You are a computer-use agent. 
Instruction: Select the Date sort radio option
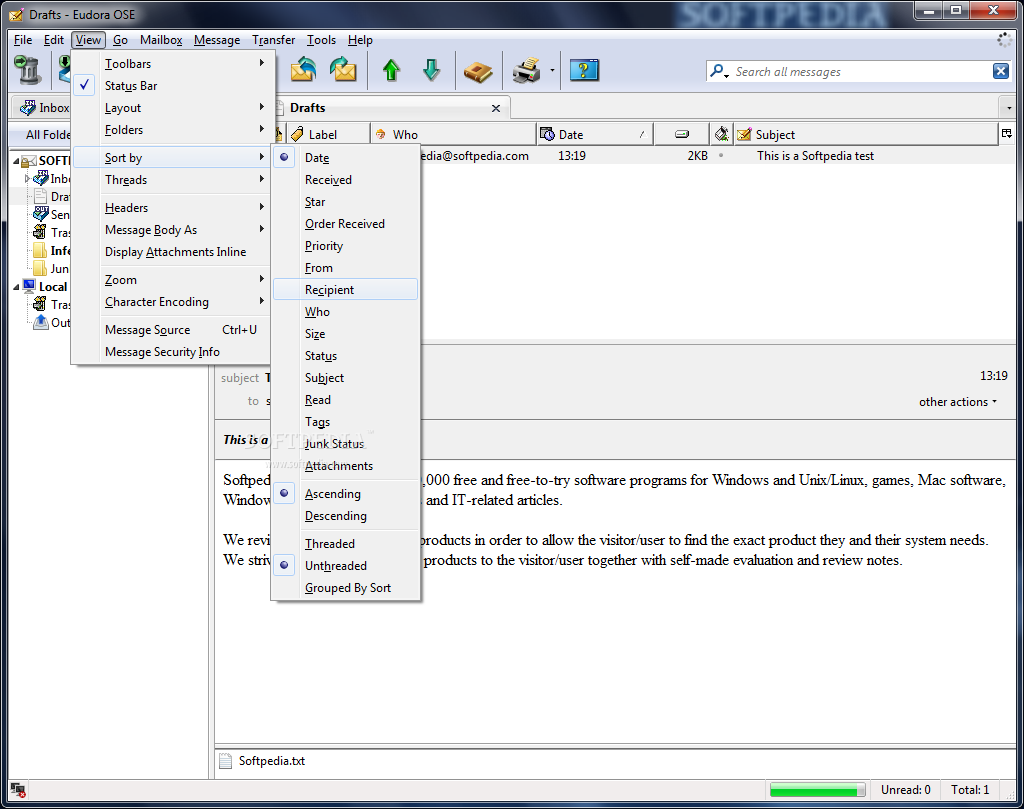coord(346,157)
